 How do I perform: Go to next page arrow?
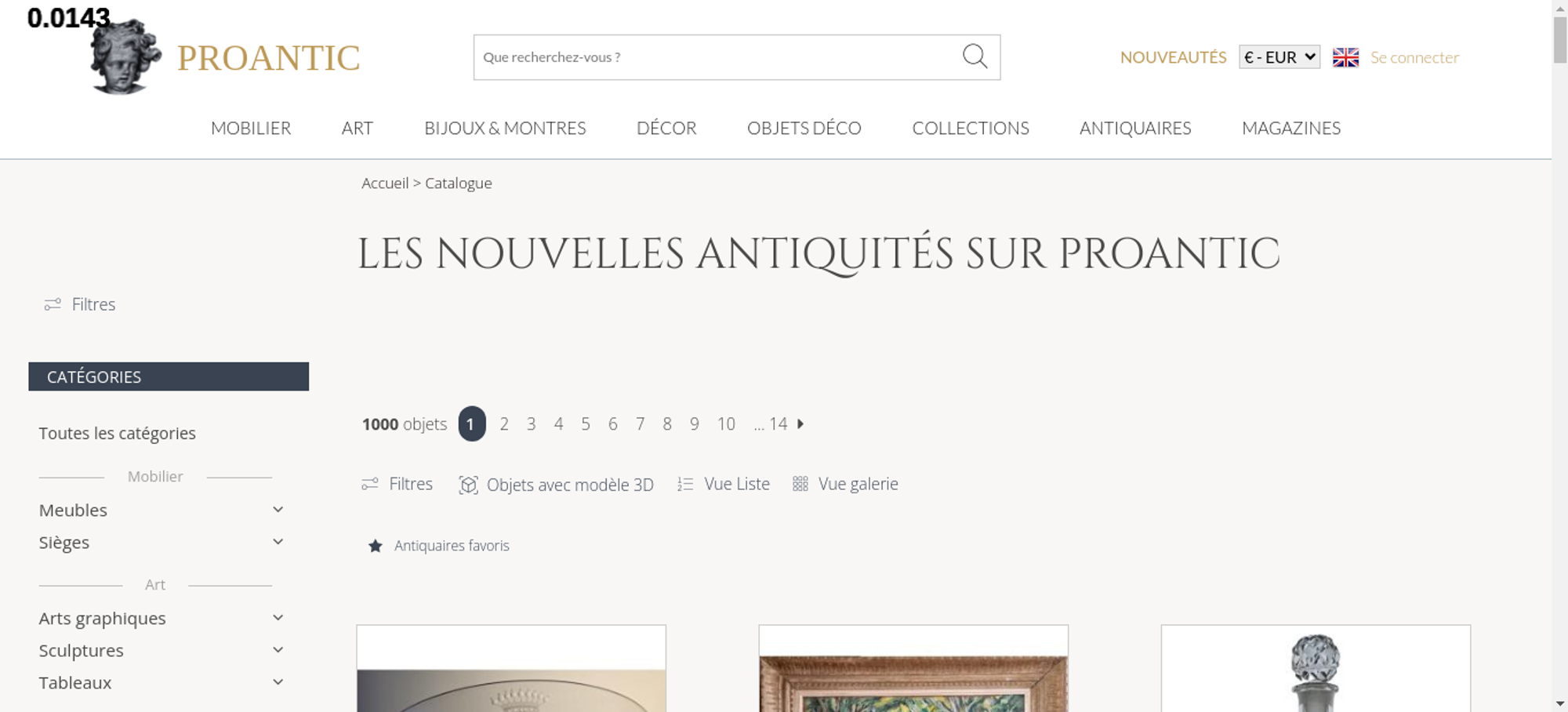tap(800, 423)
